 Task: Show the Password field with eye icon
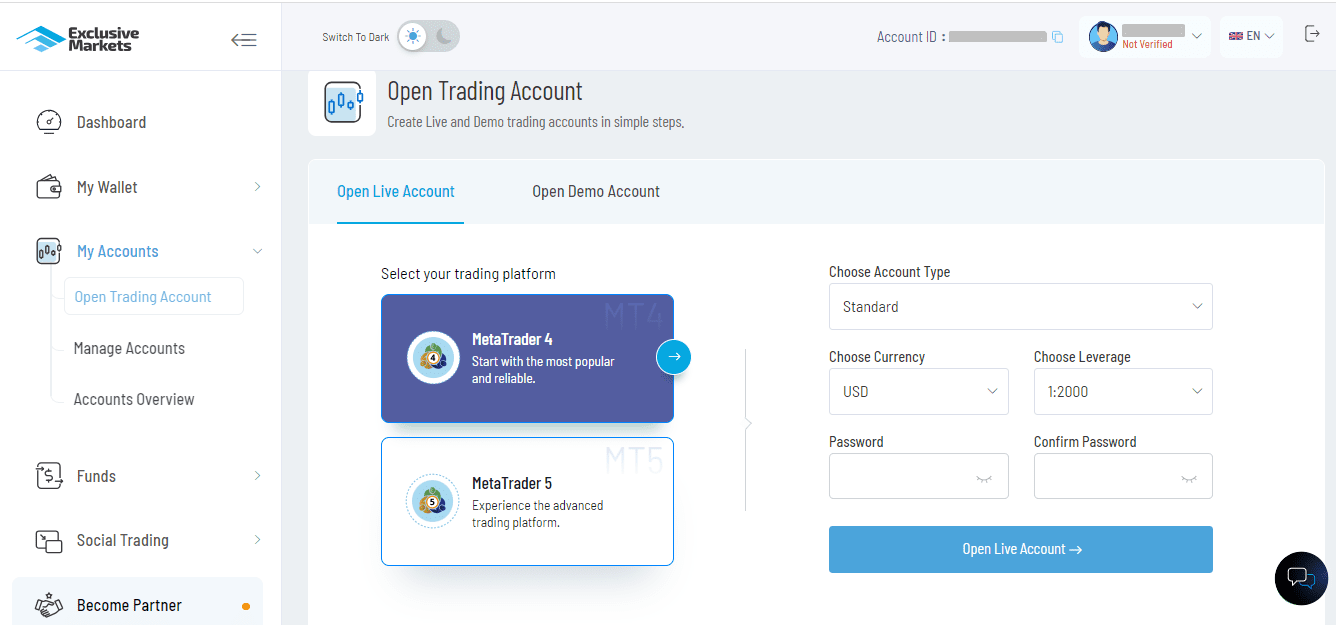[984, 478]
